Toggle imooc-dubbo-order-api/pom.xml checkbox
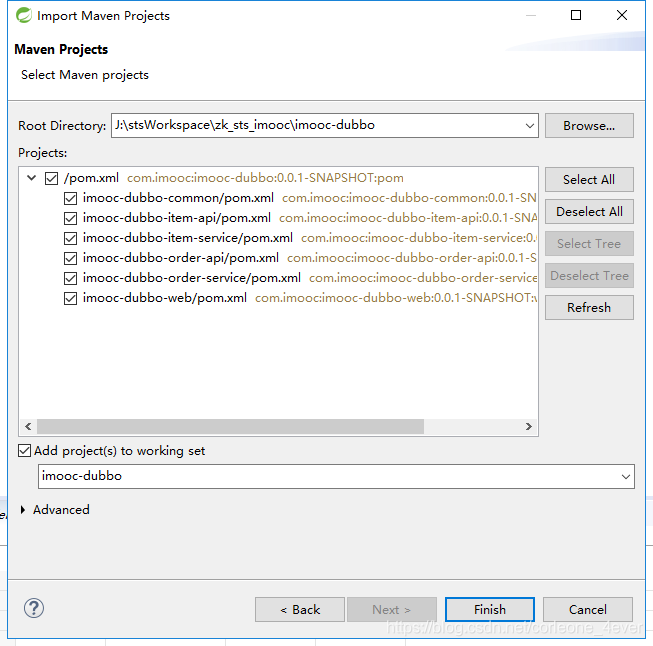 pyautogui.click(x=70, y=258)
